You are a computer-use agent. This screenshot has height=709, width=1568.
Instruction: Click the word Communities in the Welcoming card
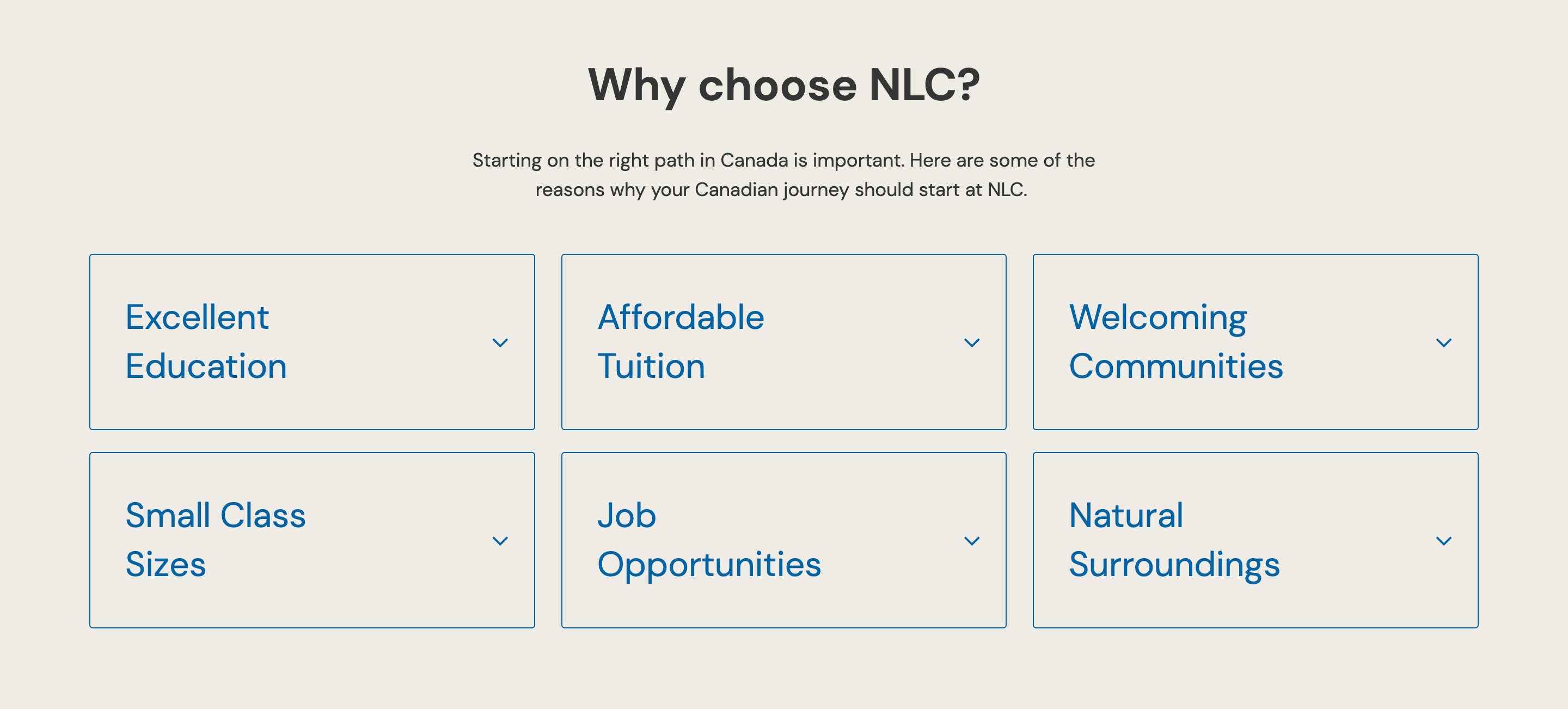tap(1175, 366)
